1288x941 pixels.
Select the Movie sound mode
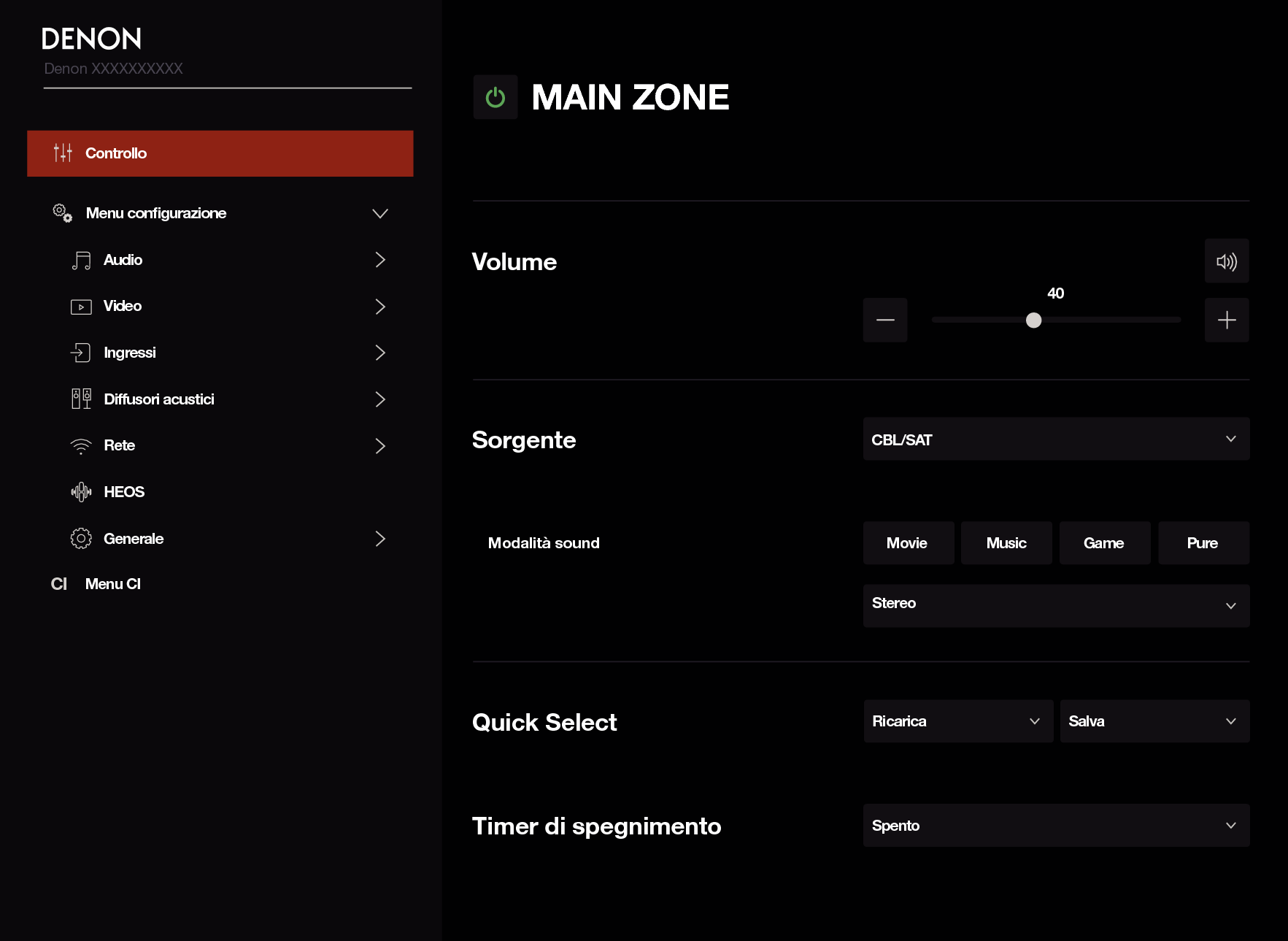pyautogui.click(x=908, y=543)
